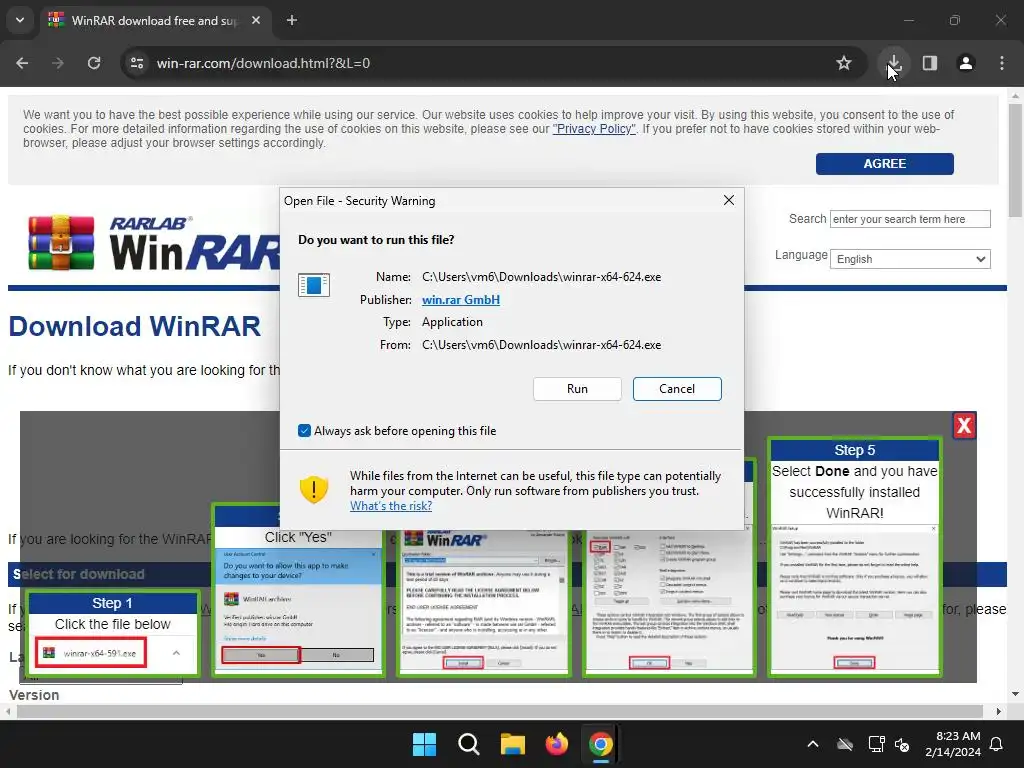Open the Windows Start menu
The width and height of the screenshot is (1024, 768).
(x=424, y=744)
